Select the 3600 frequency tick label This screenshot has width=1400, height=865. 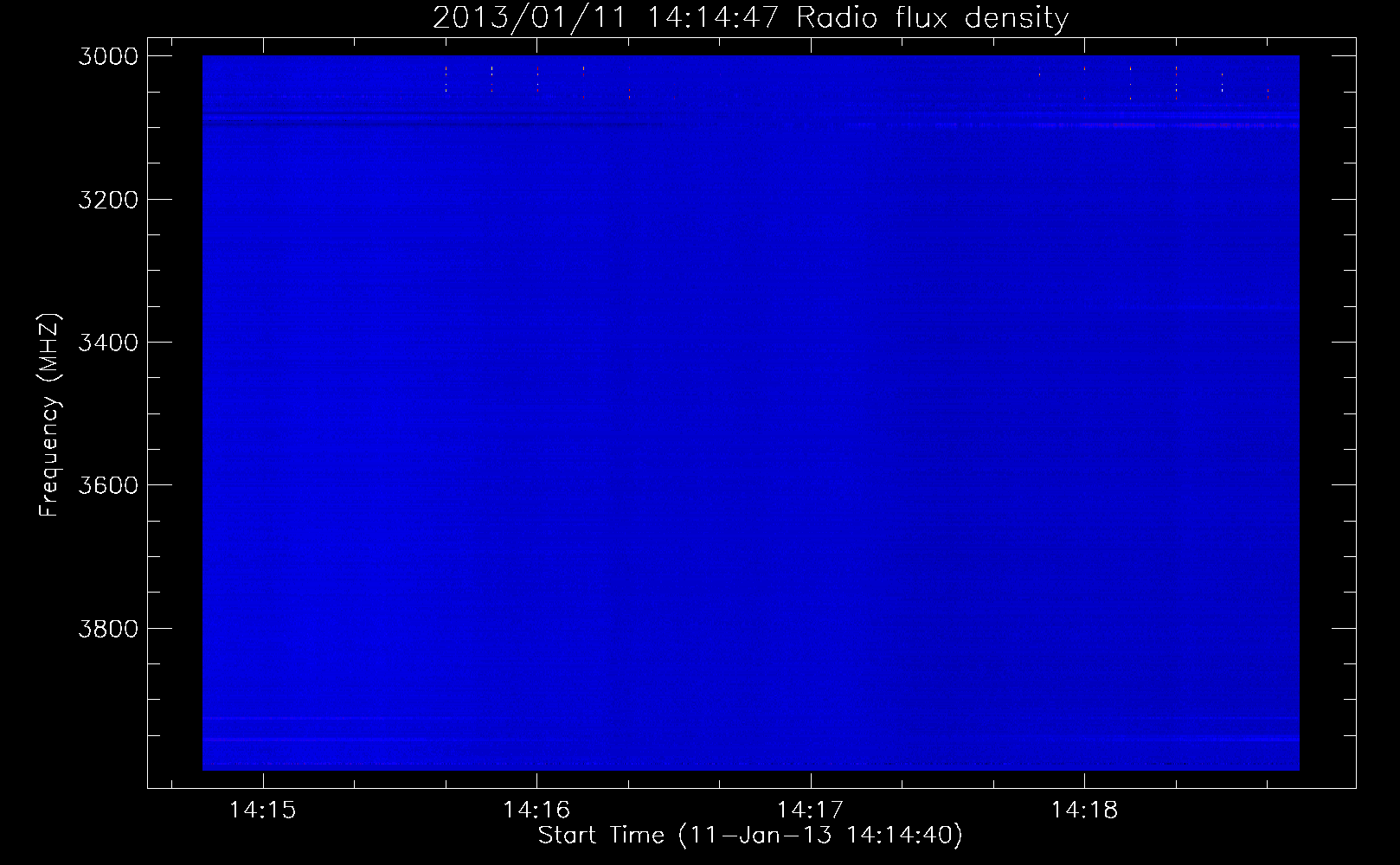point(108,485)
